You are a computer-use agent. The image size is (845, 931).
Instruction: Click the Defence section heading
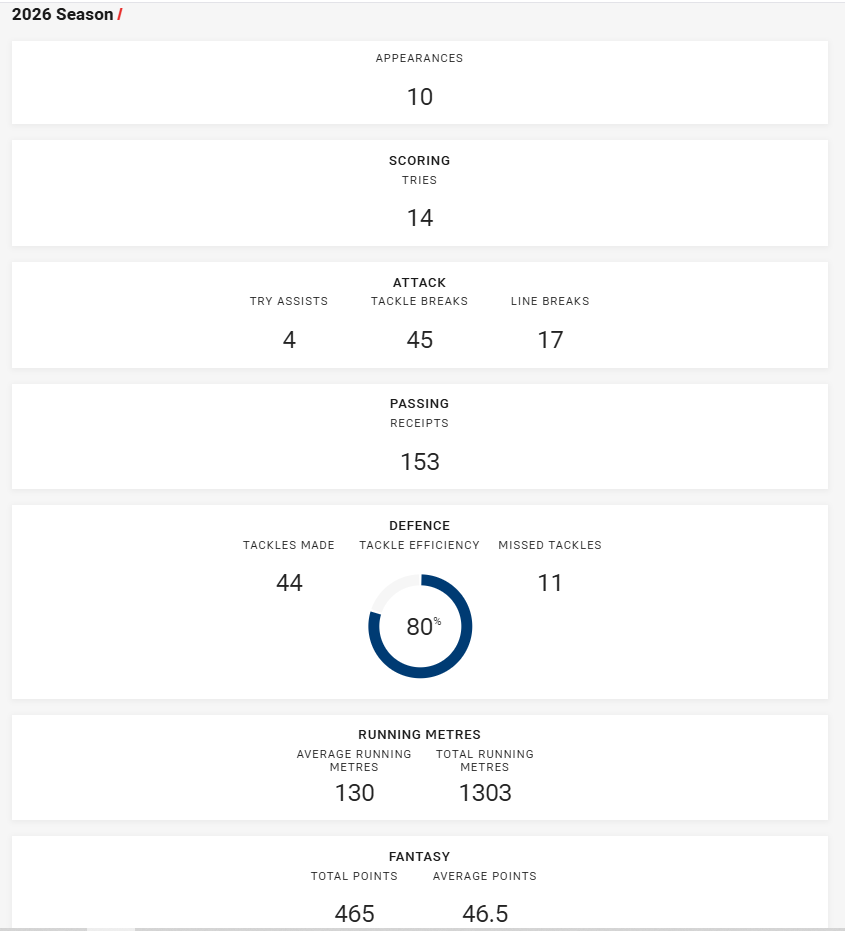[x=419, y=525]
